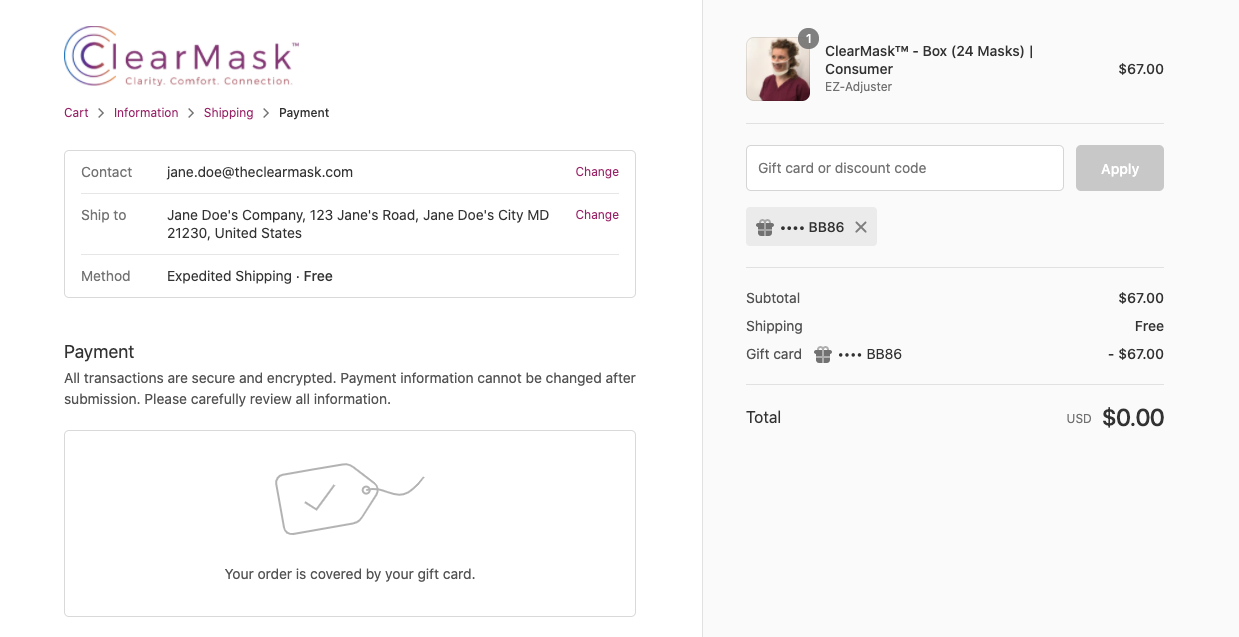1239x637 pixels.
Task: Click the chevron before Payment breadcrumb
Action: pyautogui.click(x=266, y=113)
